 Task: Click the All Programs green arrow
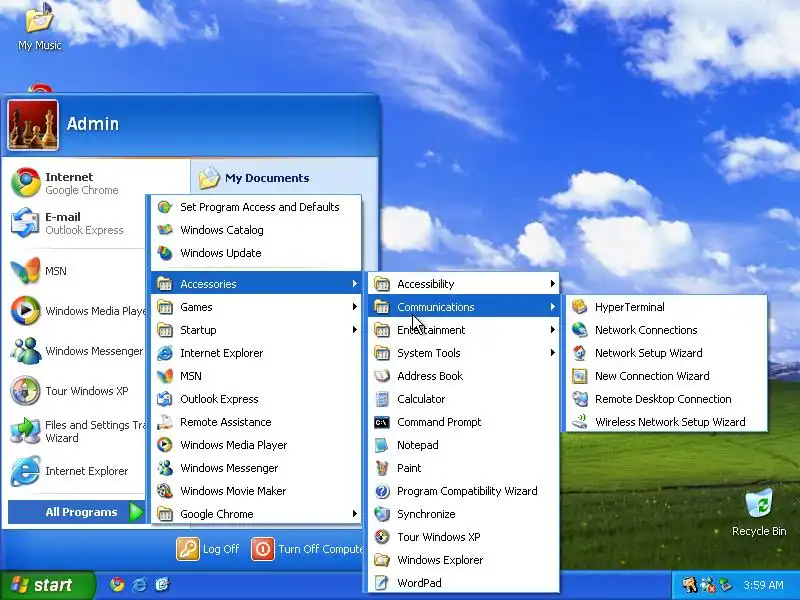[x=136, y=512]
